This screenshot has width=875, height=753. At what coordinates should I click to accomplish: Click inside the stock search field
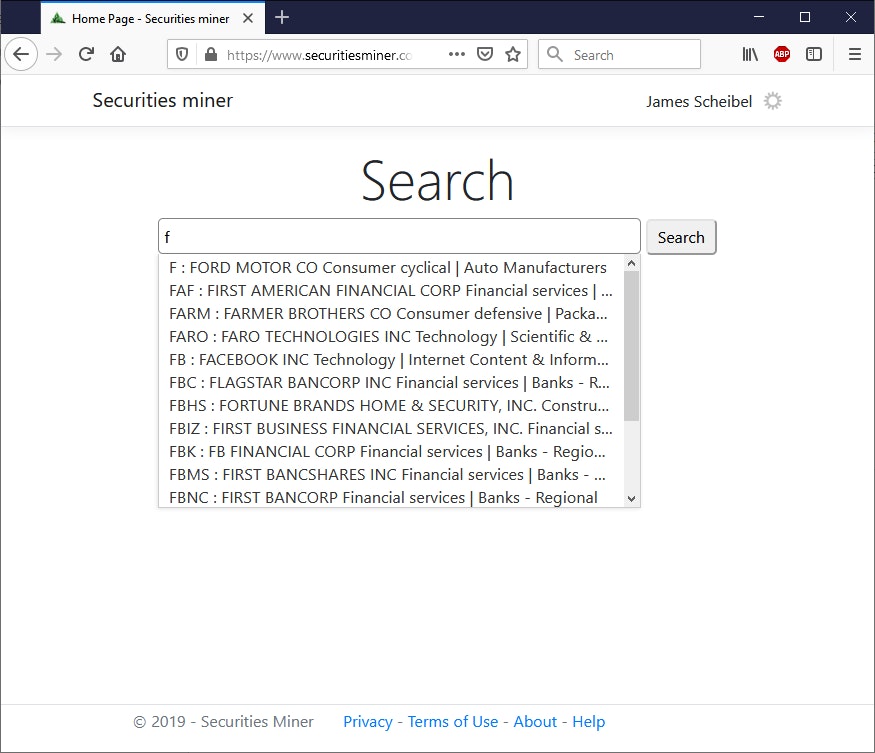click(x=398, y=235)
